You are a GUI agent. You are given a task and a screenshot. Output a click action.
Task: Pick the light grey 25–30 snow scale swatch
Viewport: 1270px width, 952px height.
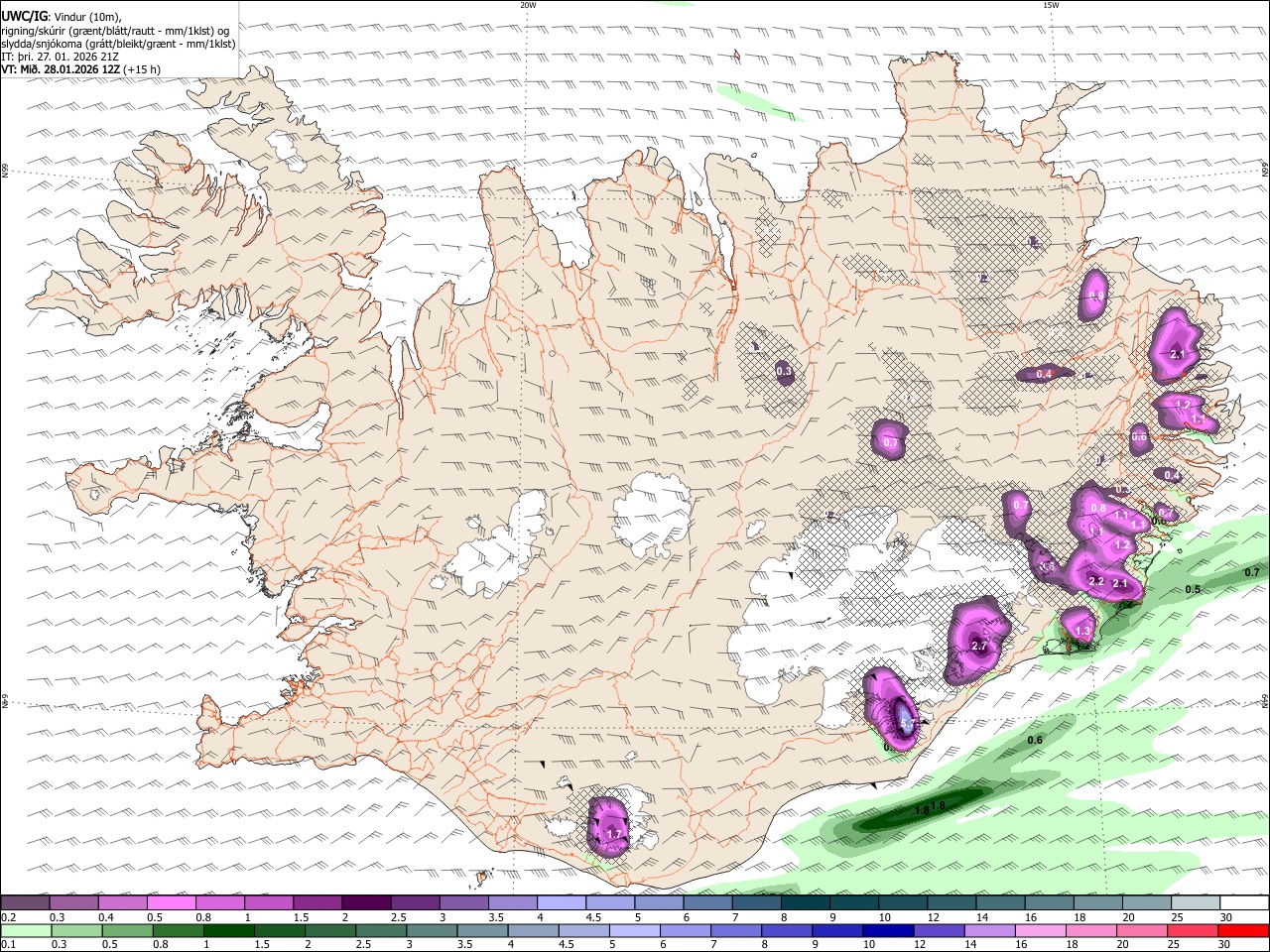click(x=1196, y=902)
